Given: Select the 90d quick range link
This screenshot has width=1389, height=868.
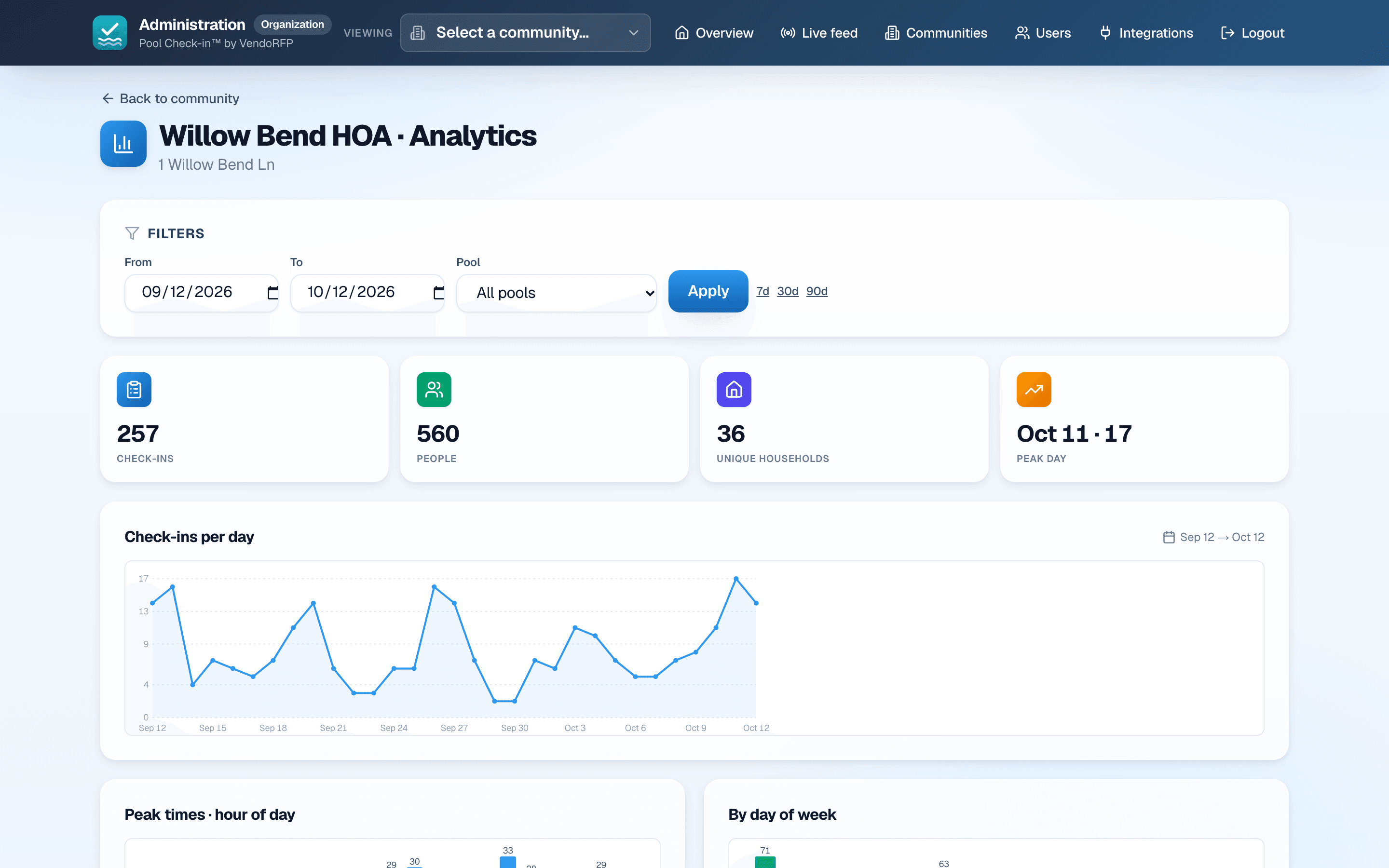Looking at the screenshot, I should pyautogui.click(x=817, y=291).
